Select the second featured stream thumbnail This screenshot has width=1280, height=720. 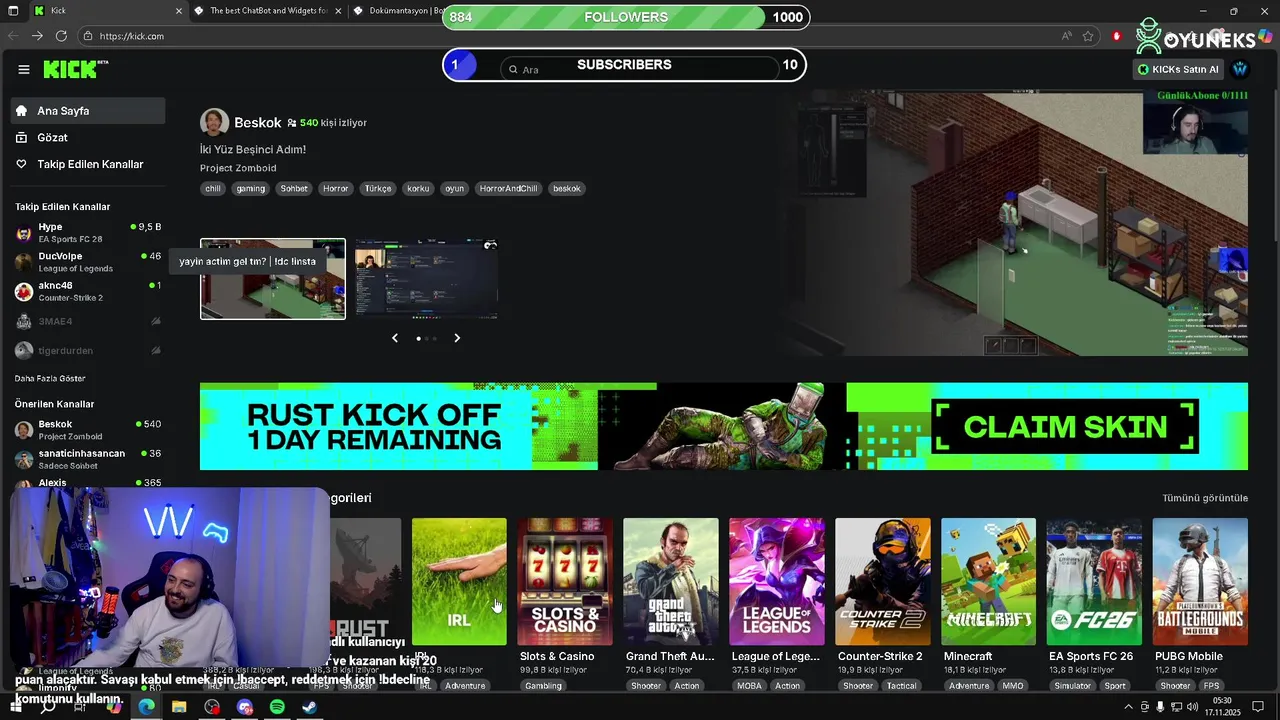coord(426,279)
